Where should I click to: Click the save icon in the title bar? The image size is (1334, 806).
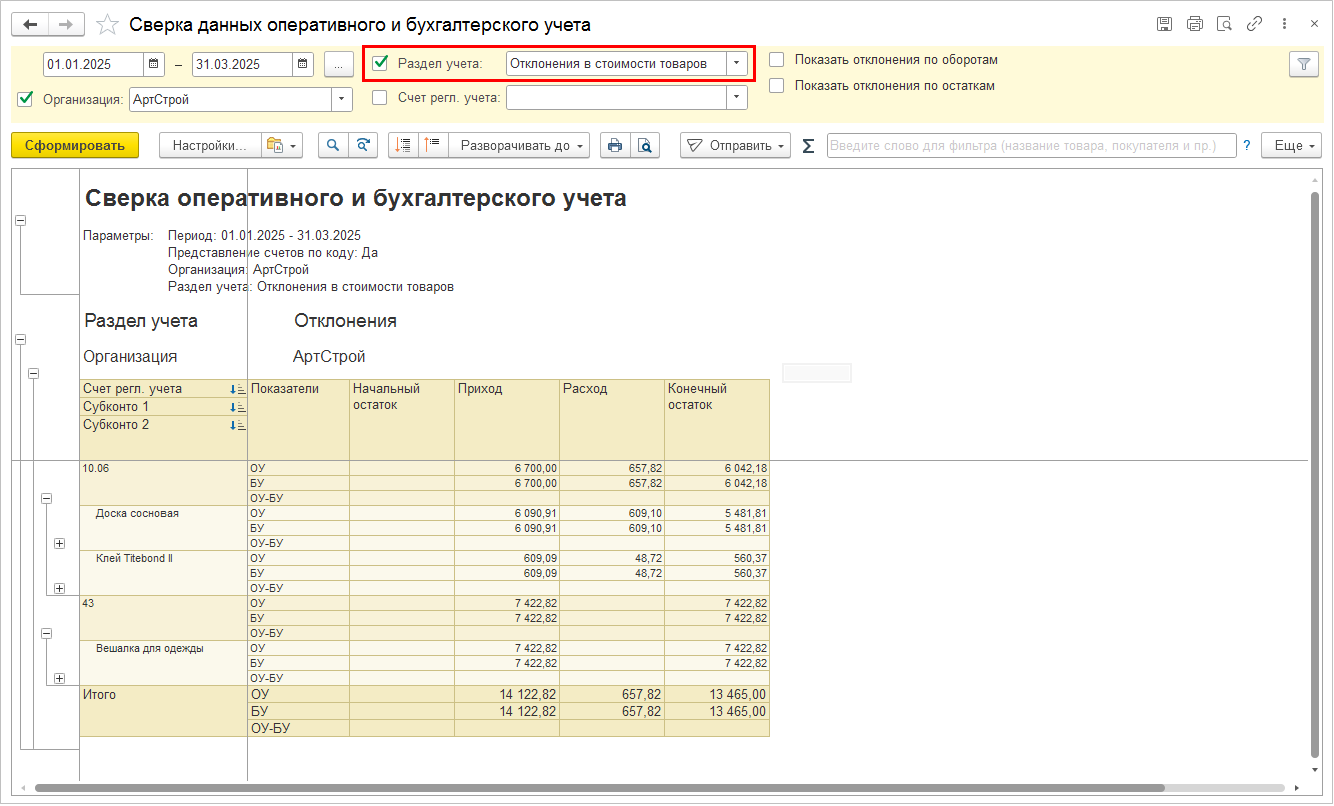[1164, 24]
